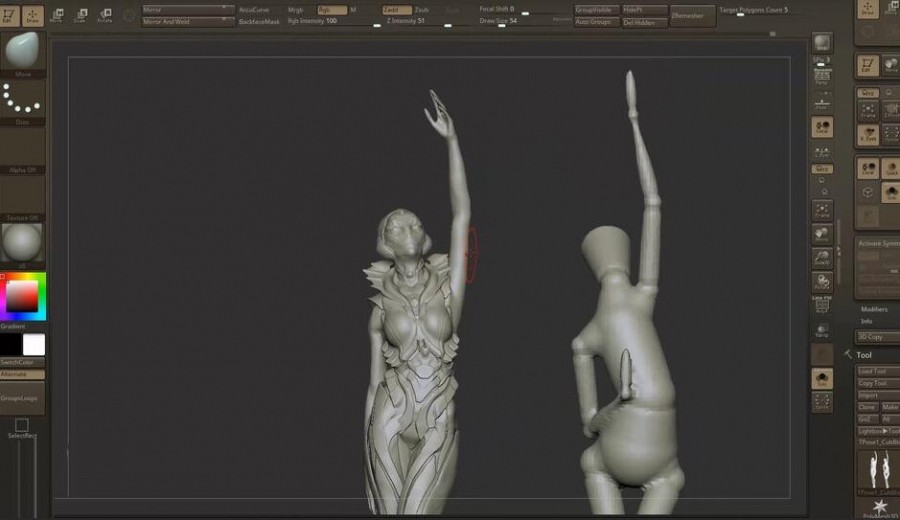Click the Zoom3D navigation icon
900x520 pixels.
822,258
